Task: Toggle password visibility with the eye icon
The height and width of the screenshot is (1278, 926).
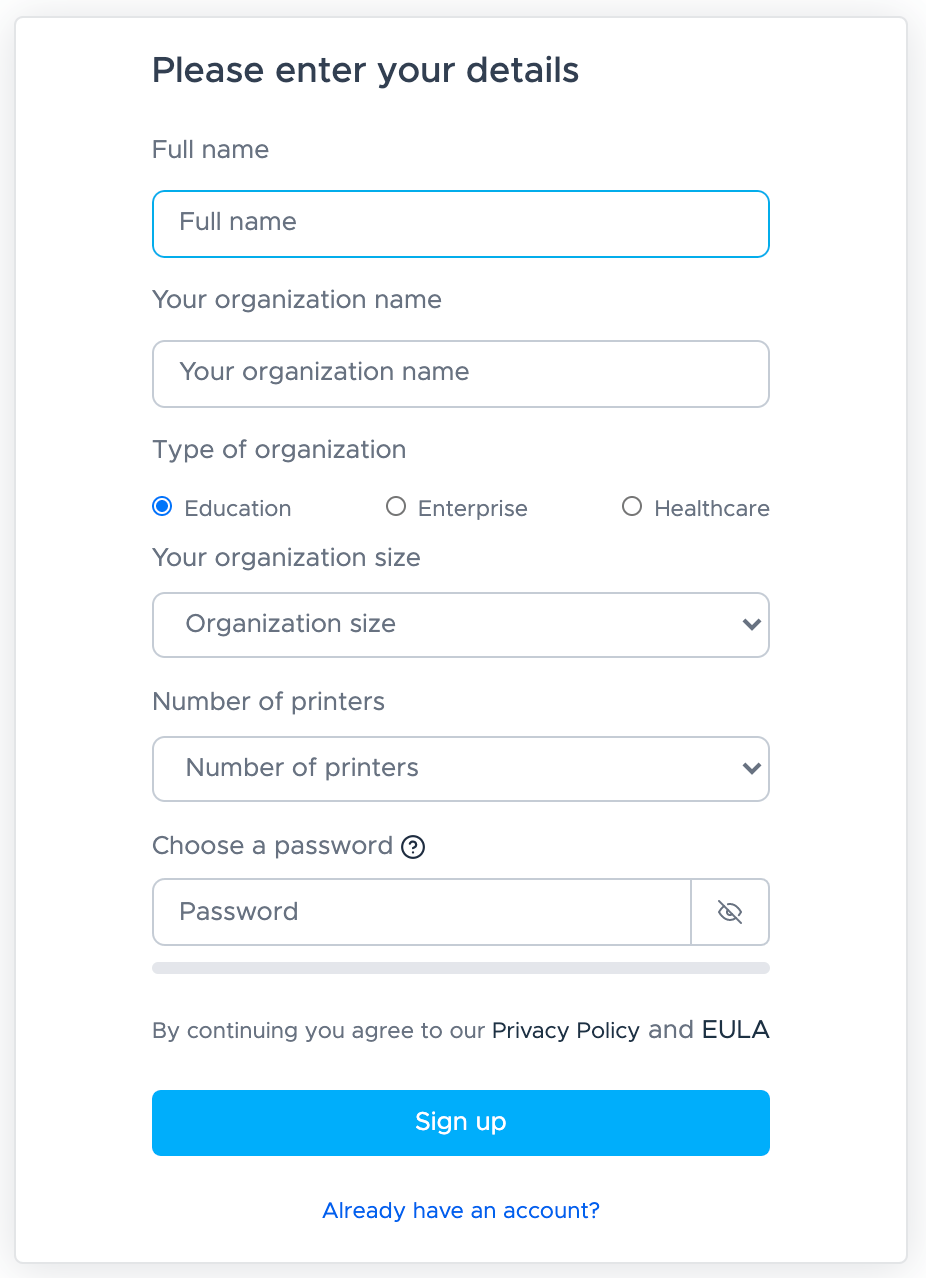Action: point(730,912)
